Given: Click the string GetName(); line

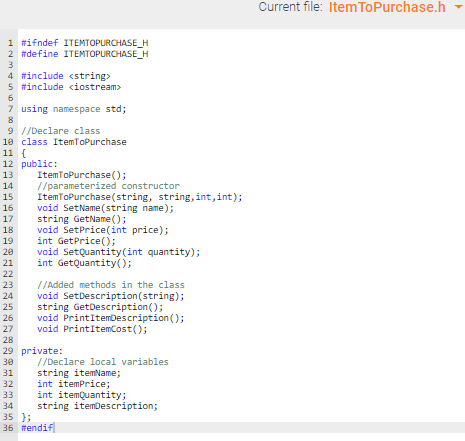Looking at the screenshot, I should click(82, 219).
